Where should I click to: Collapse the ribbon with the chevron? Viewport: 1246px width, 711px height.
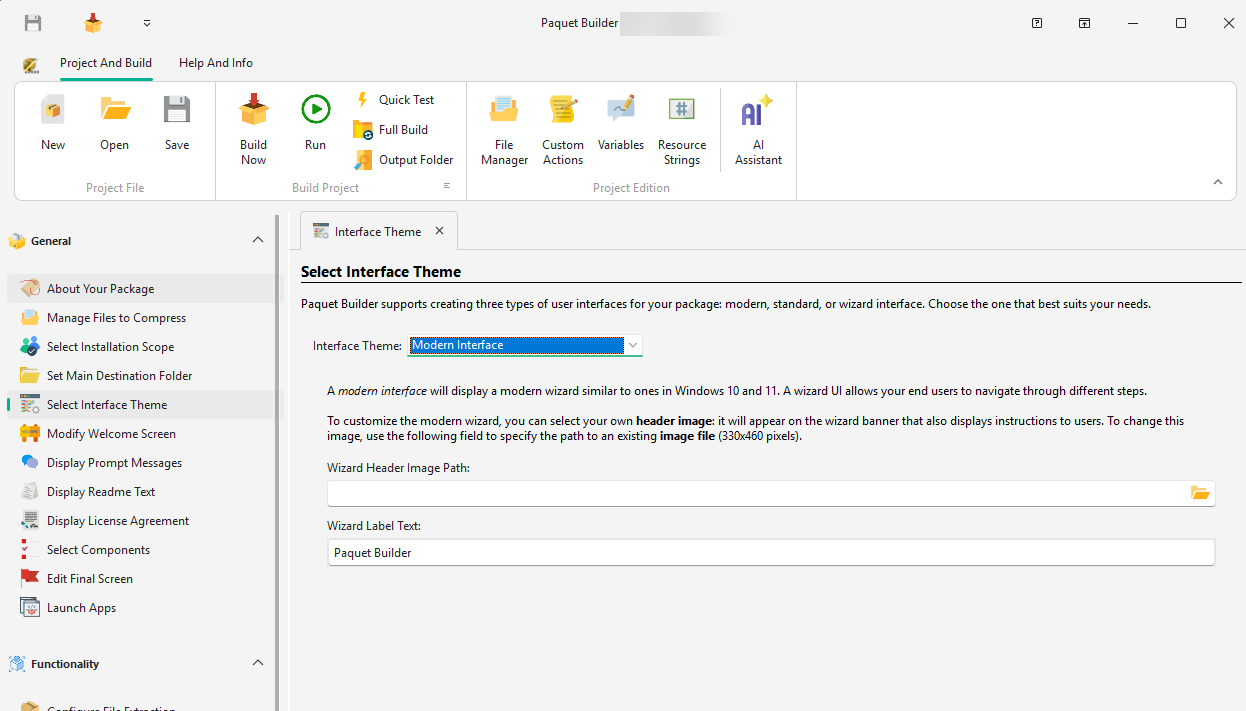[x=1217, y=182]
